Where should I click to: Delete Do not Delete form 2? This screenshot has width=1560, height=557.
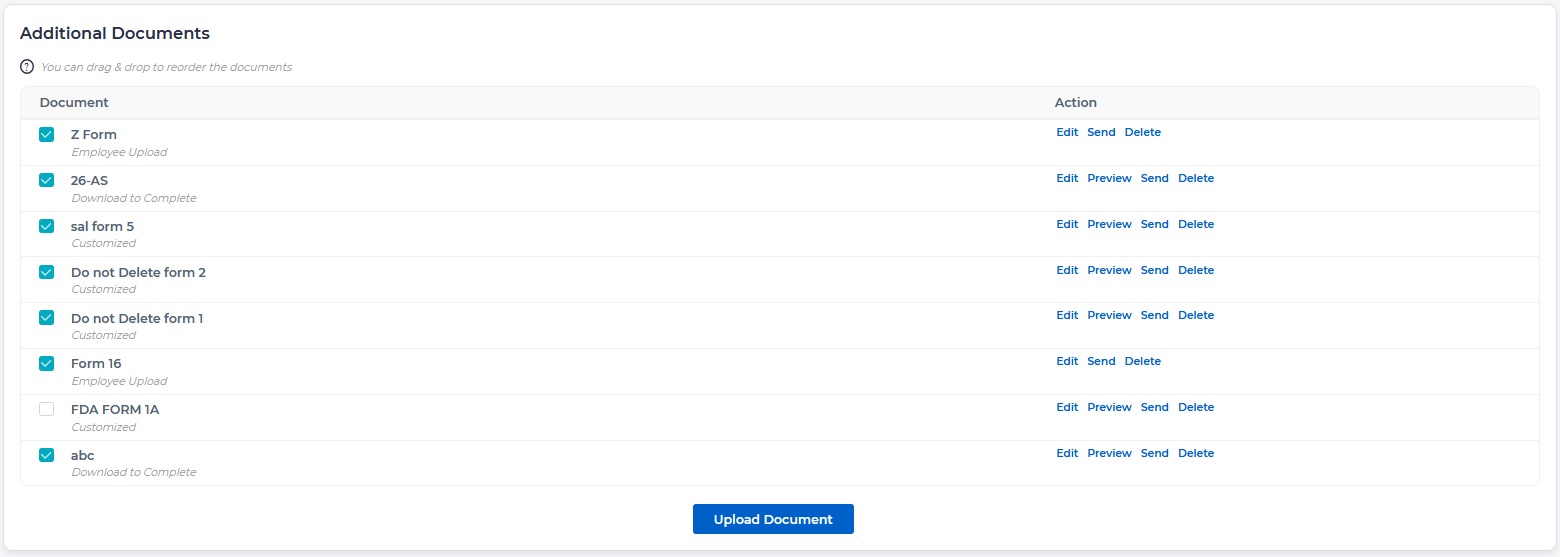coord(1195,270)
